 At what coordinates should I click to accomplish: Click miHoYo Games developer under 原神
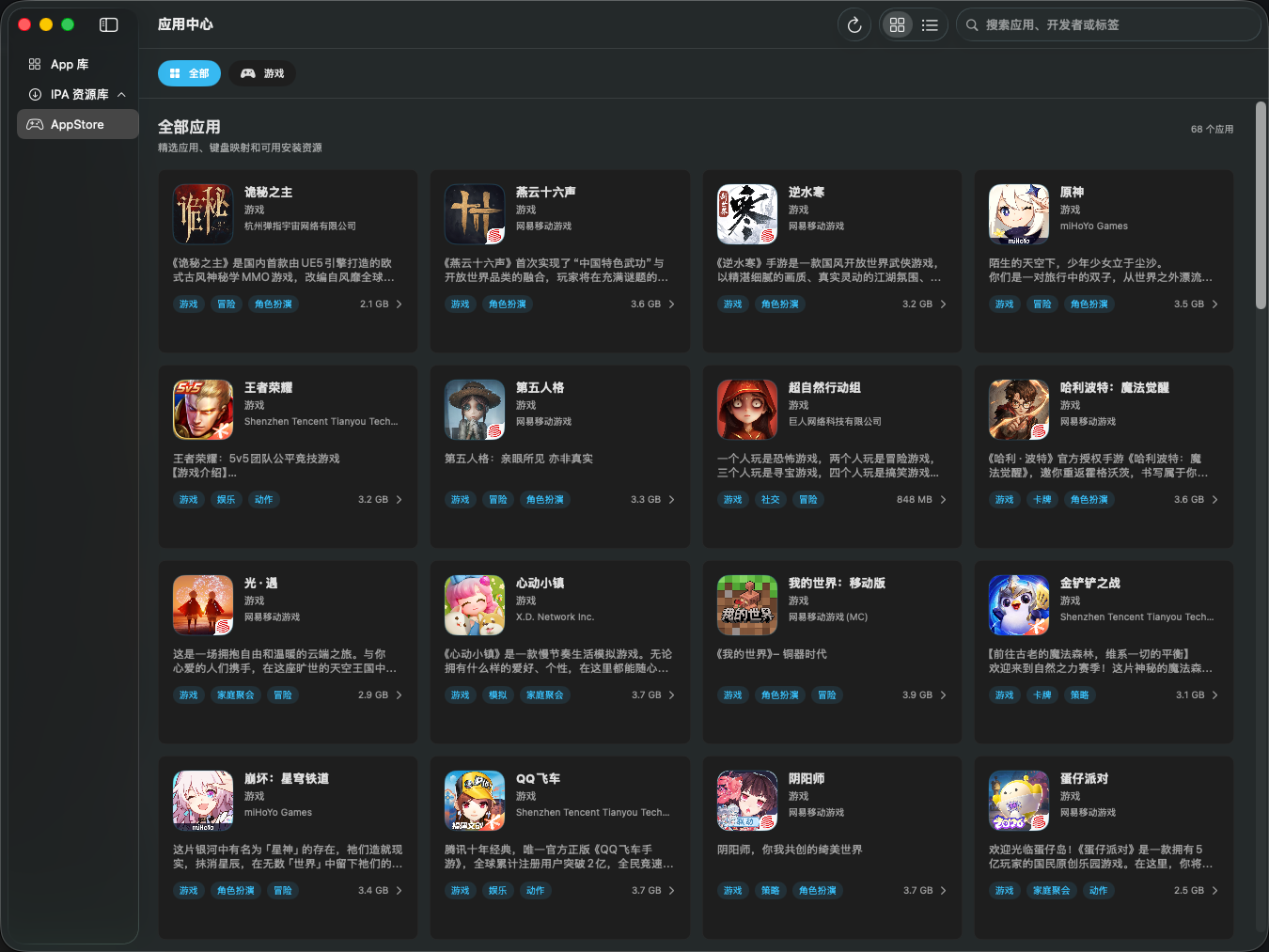click(1094, 226)
